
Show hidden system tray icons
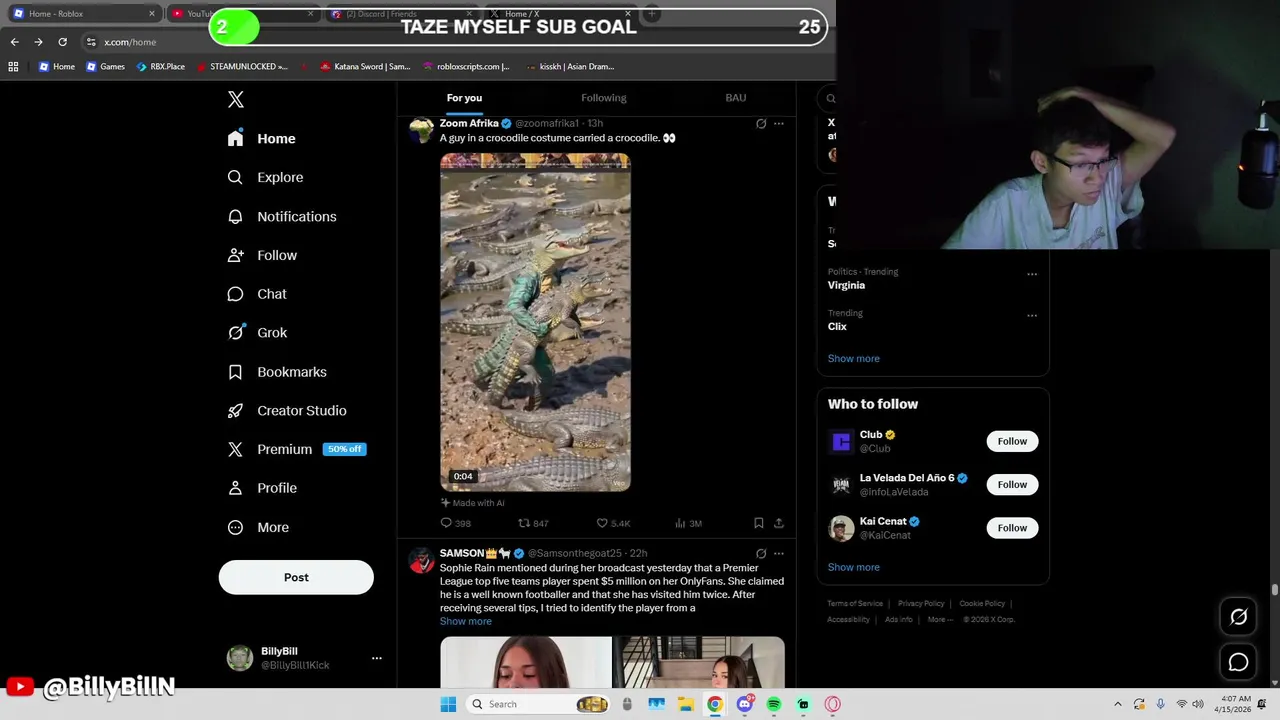pyautogui.click(x=1118, y=704)
